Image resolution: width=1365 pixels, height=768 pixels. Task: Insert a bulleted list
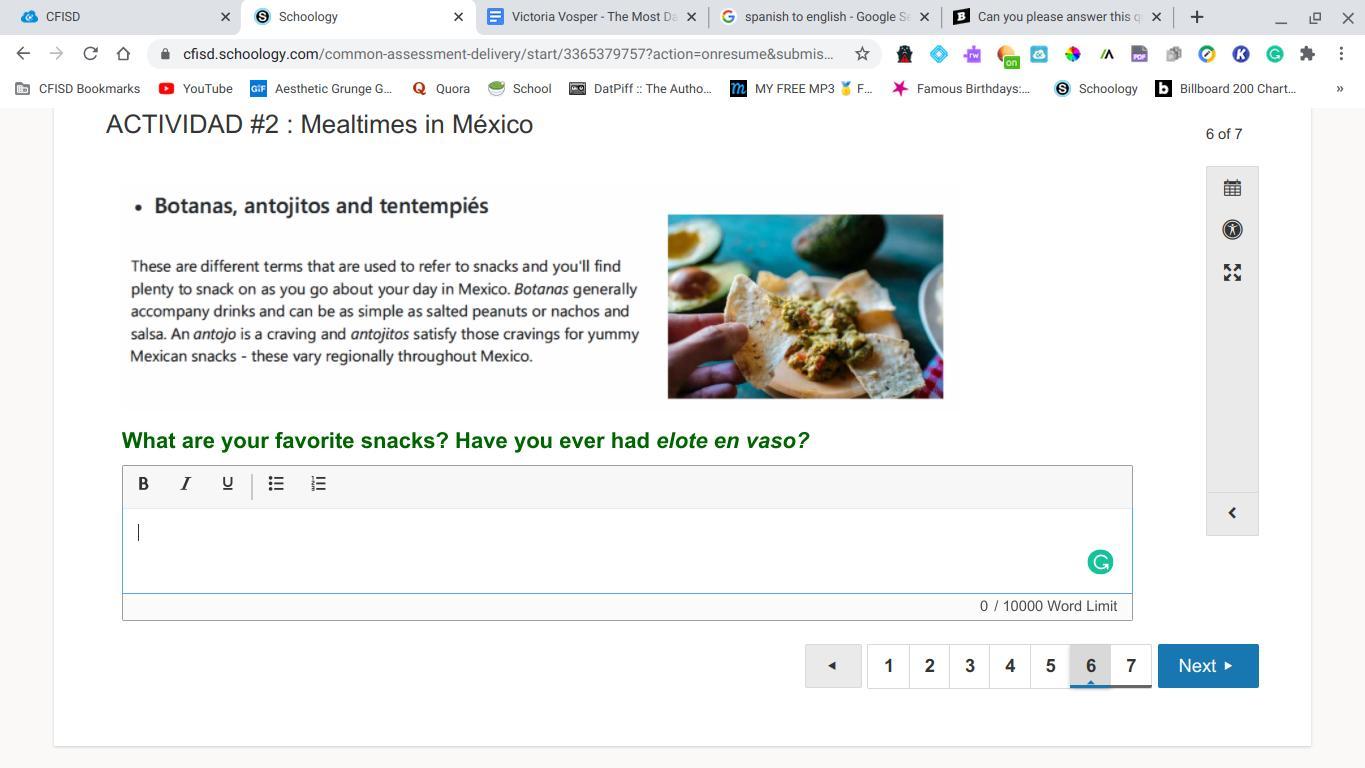(276, 484)
